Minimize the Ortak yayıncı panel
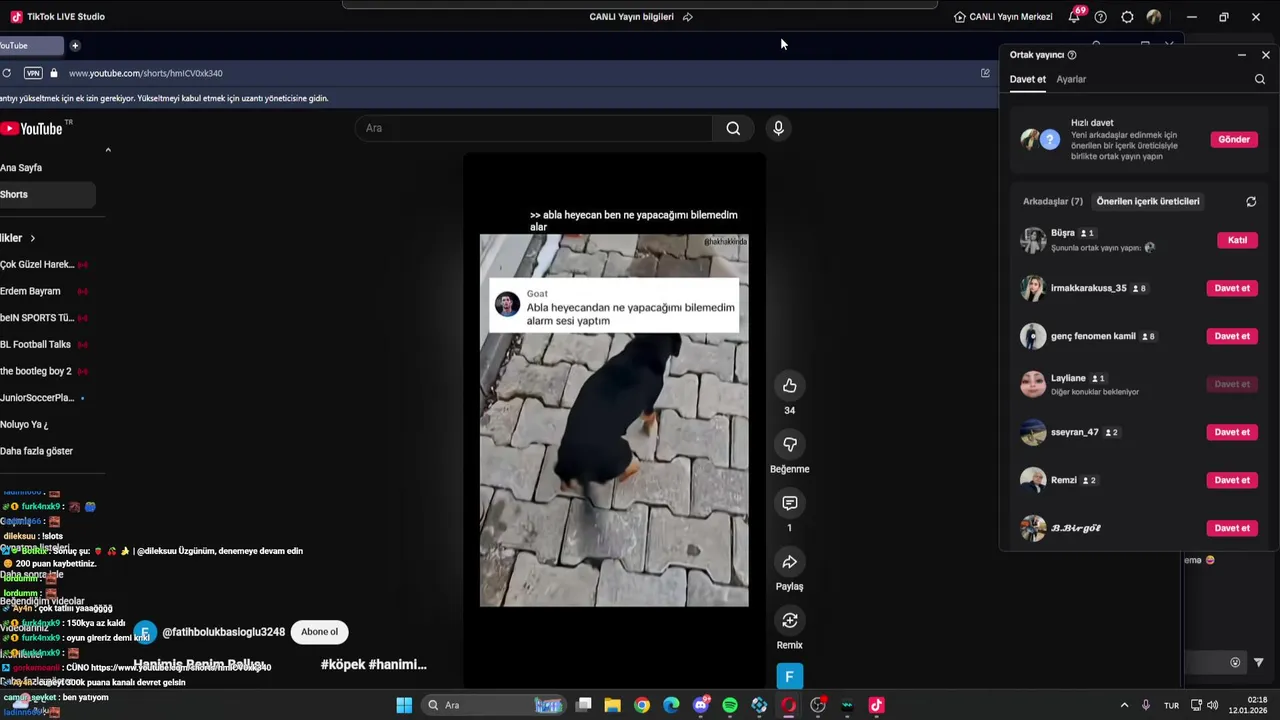The image size is (1280, 720). [x=1242, y=55]
